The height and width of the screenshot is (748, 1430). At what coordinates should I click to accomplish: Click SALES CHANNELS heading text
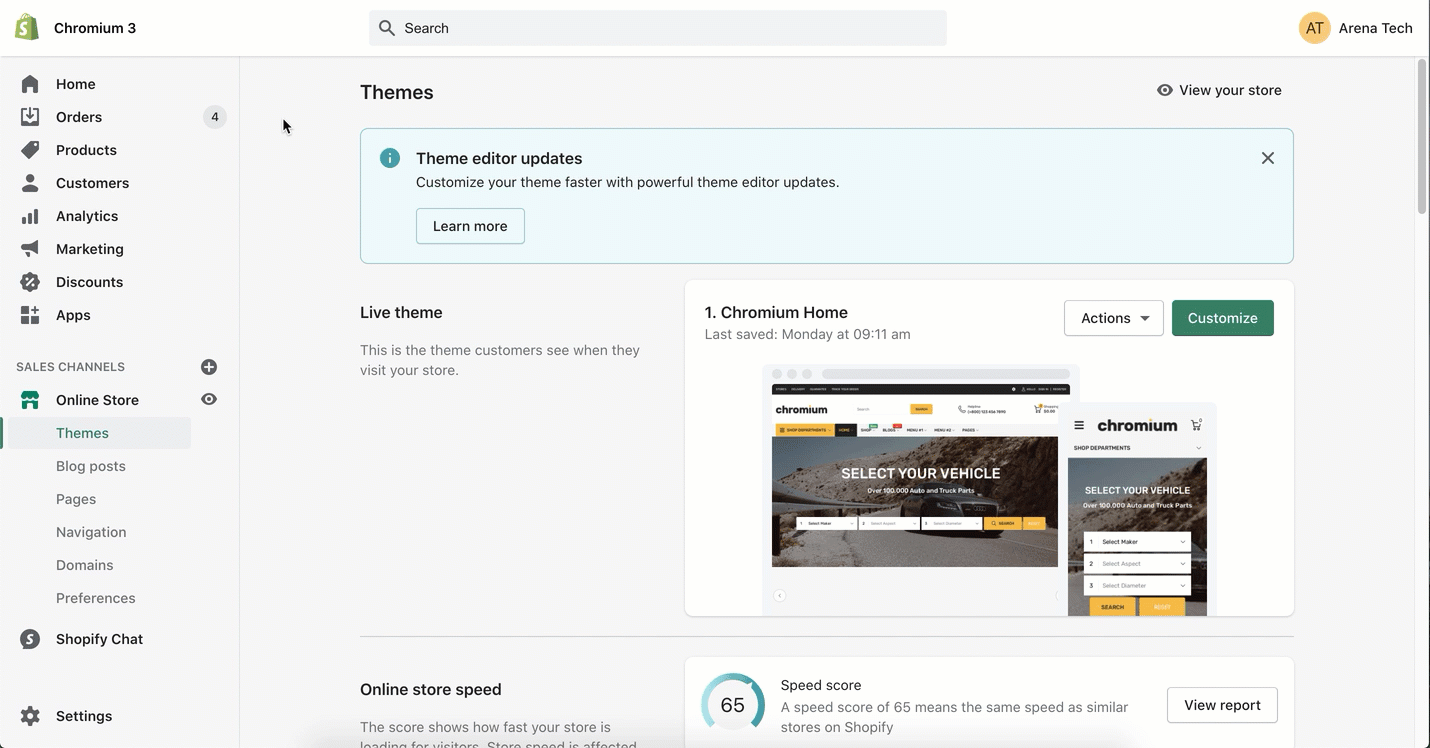click(70, 367)
